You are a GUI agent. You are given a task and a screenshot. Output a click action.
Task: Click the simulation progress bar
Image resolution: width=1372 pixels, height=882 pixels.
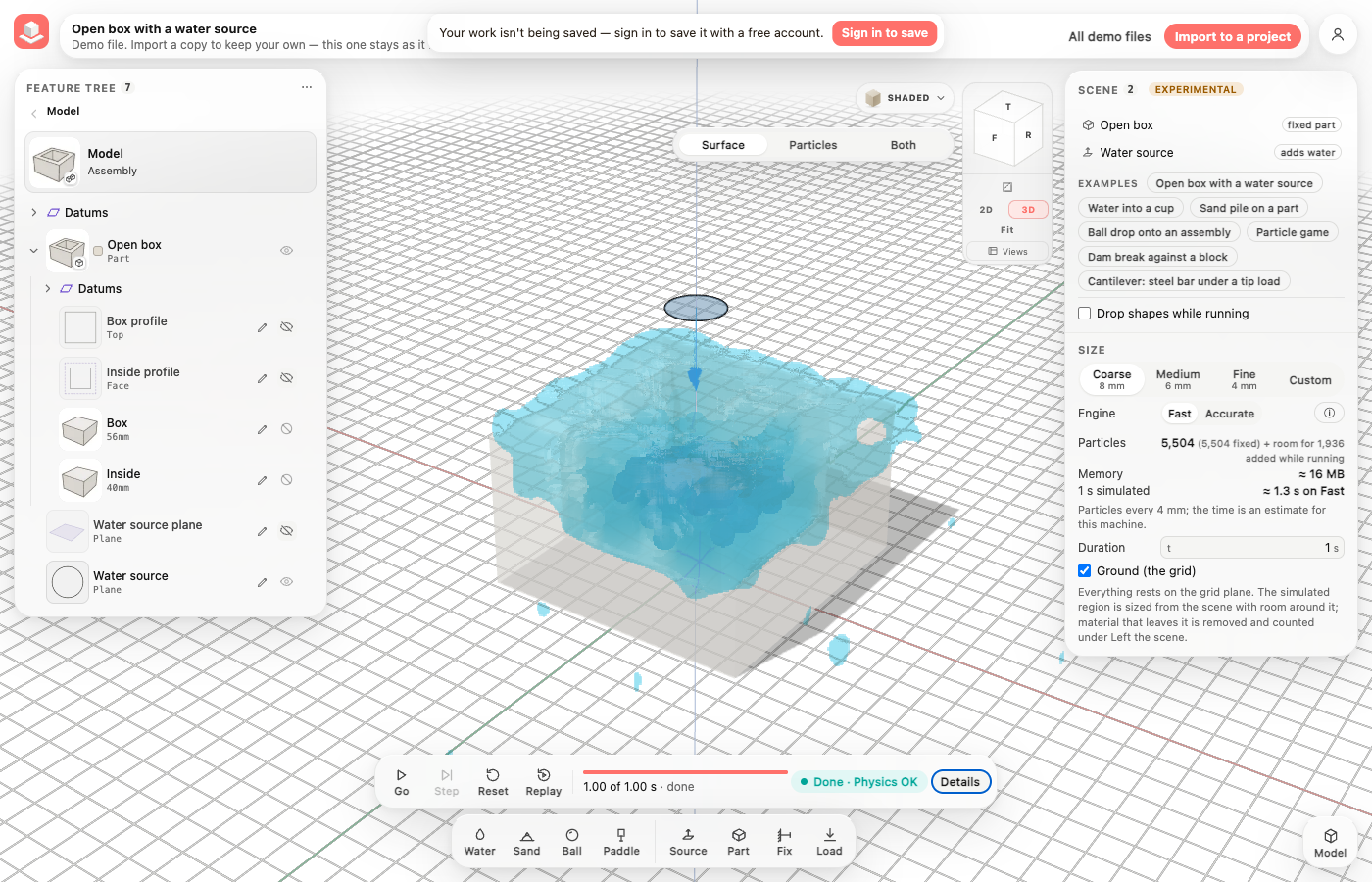[x=685, y=772]
